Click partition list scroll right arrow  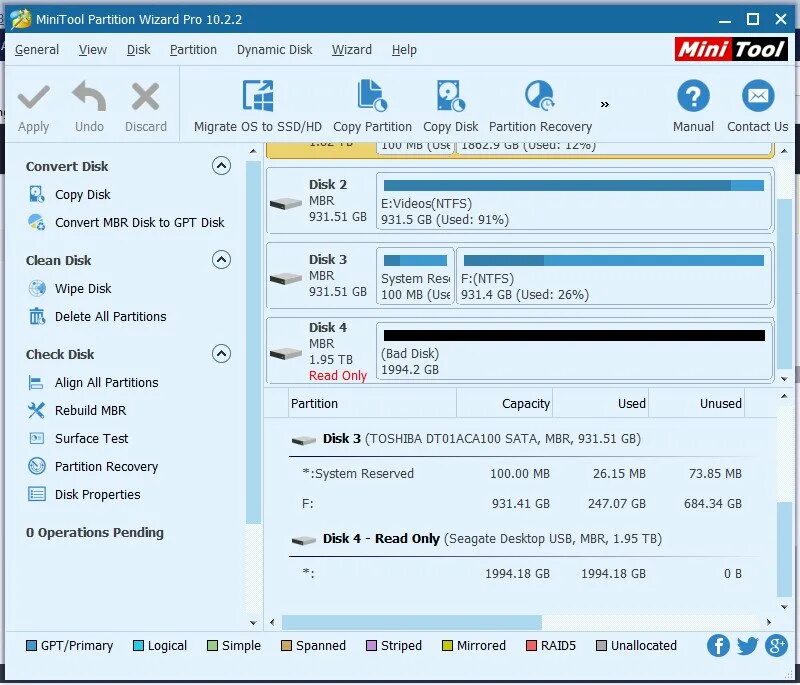point(769,622)
